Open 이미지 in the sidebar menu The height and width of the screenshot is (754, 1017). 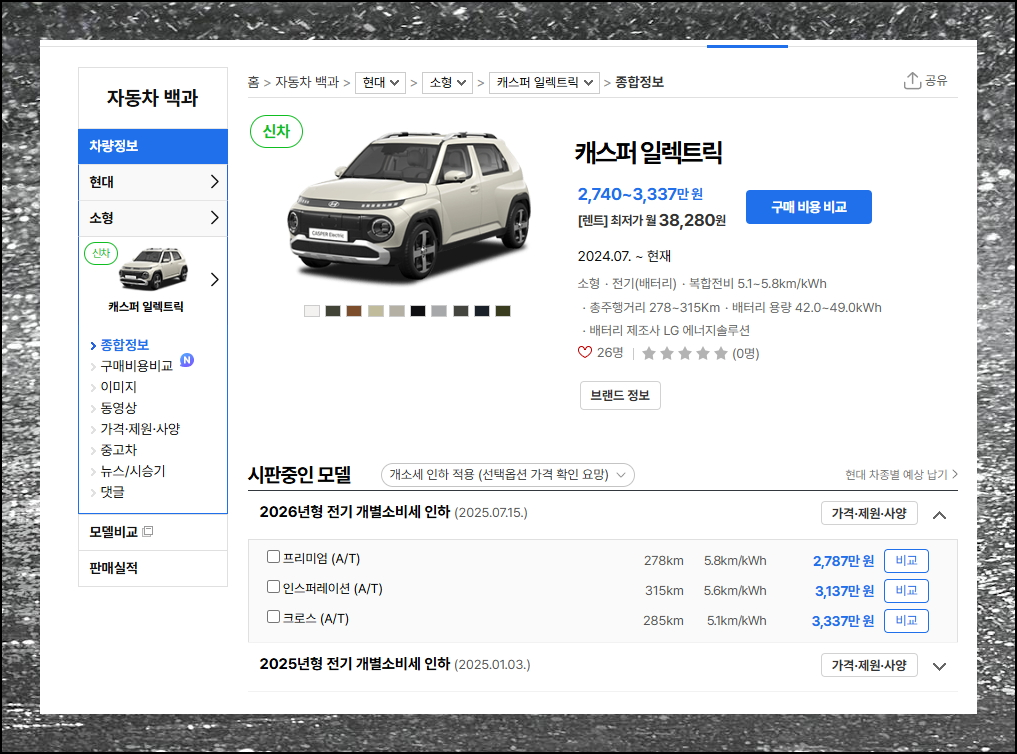click(x=118, y=387)
